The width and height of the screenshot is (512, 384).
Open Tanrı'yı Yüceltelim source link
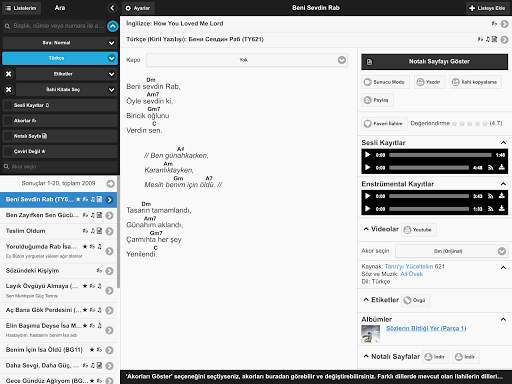[409, 267]
